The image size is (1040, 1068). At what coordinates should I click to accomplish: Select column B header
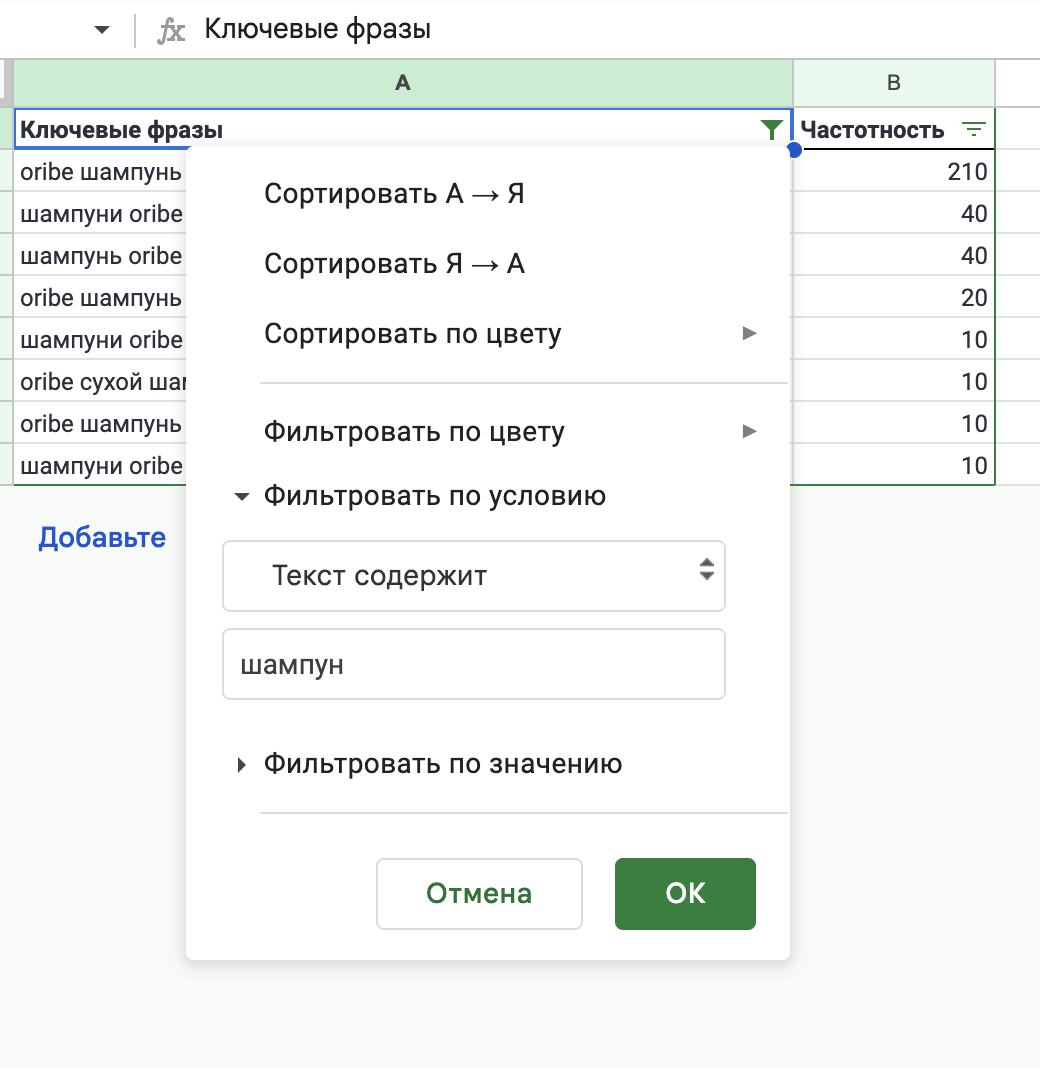(x=894, y=83)
